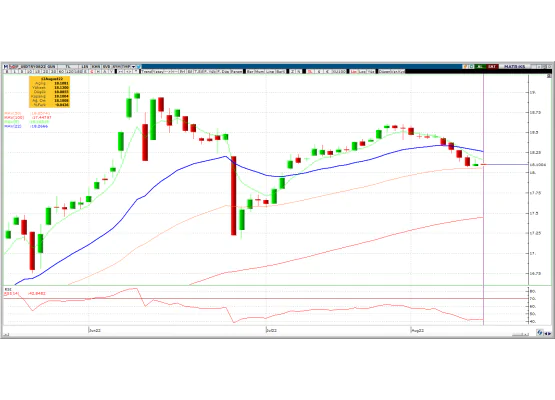
Task: Click the red MAV(100) legend label
Action: (x=14, y=117)
